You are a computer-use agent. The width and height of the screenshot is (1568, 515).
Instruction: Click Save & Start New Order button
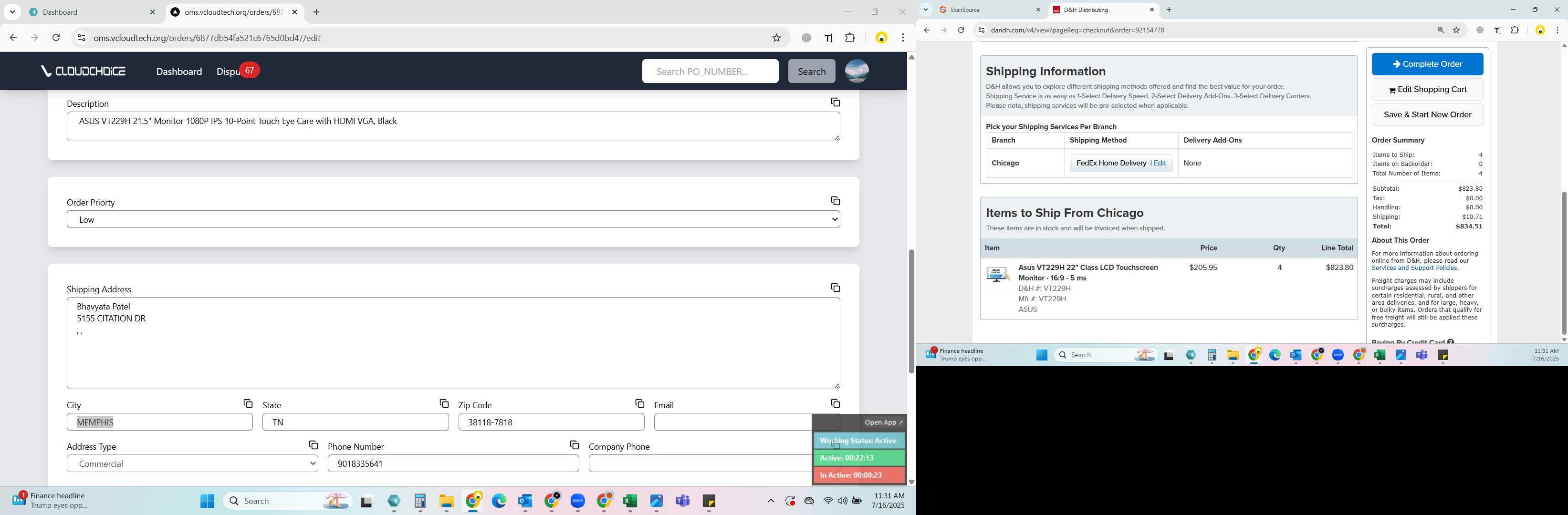tap(1427, 114)
